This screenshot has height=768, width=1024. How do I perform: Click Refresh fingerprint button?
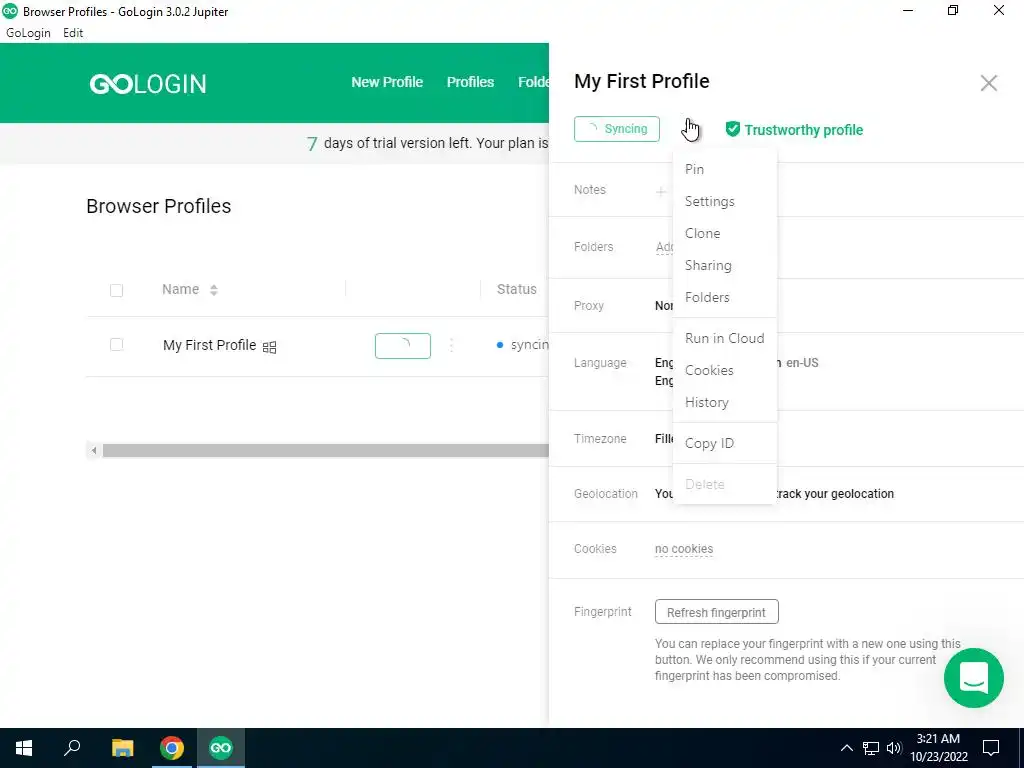[x=716, y=612]
